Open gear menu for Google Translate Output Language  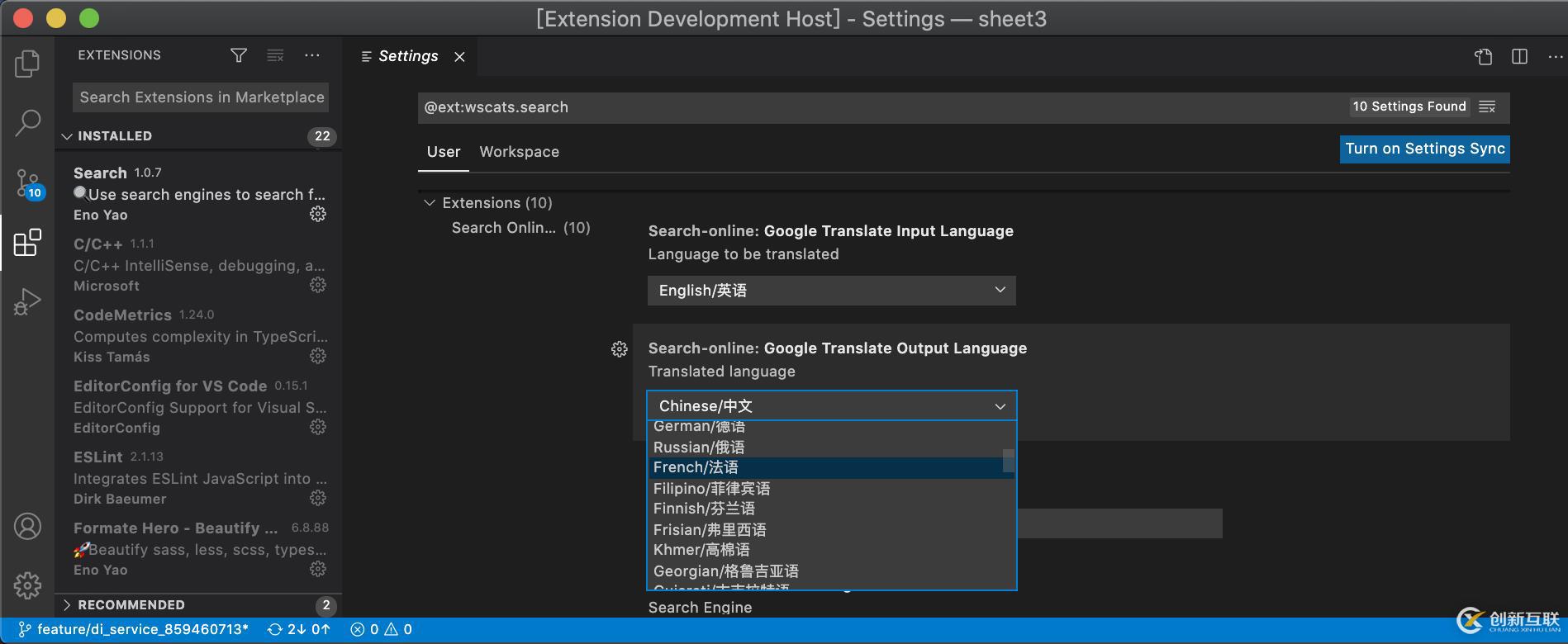point(619,349)
